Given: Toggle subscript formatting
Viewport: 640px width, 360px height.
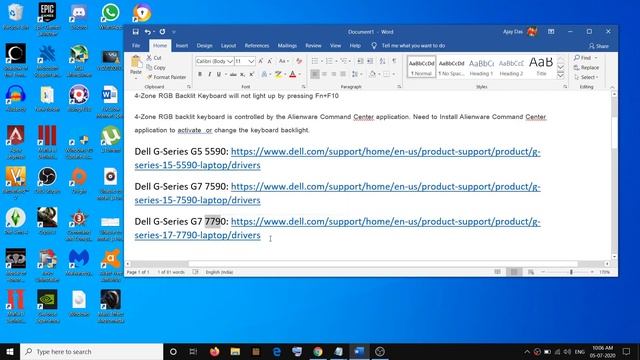Looking at the screenshot, I should [242, 74].
